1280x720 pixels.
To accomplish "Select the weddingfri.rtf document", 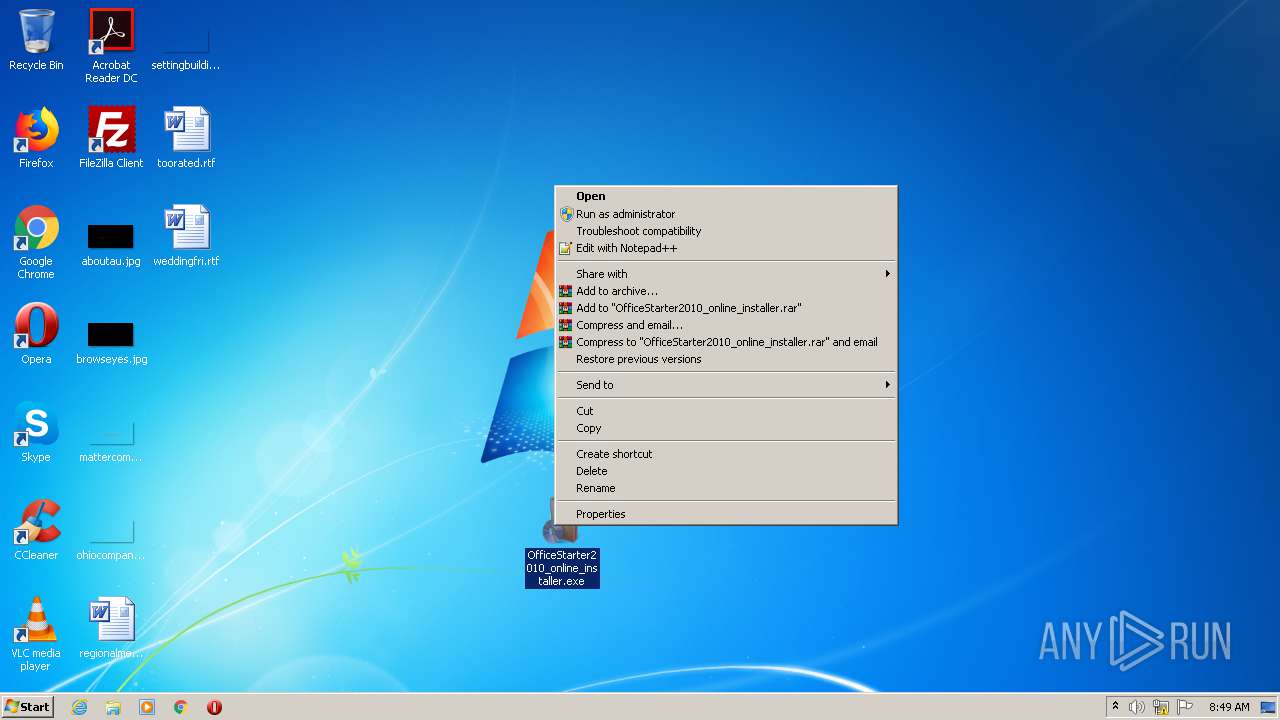I will point(186,236).
